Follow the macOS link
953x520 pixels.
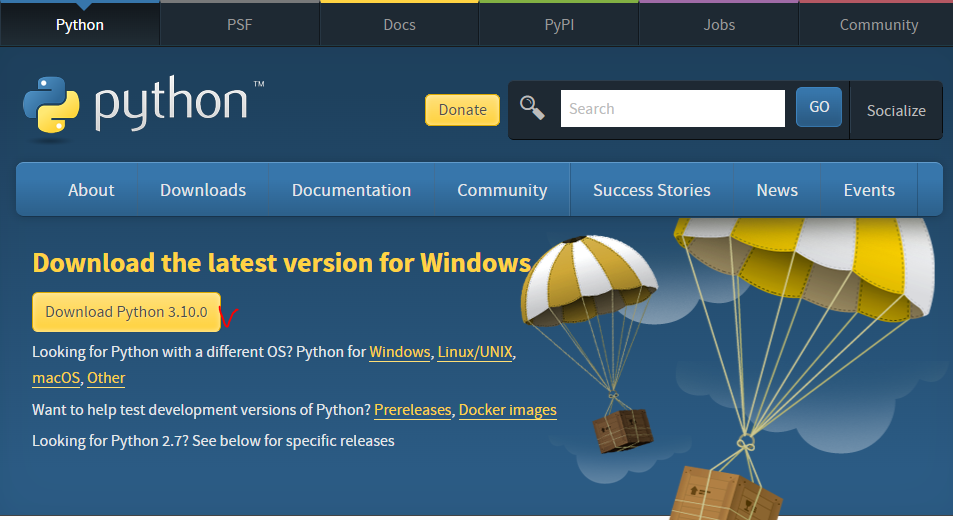point(56,378)
